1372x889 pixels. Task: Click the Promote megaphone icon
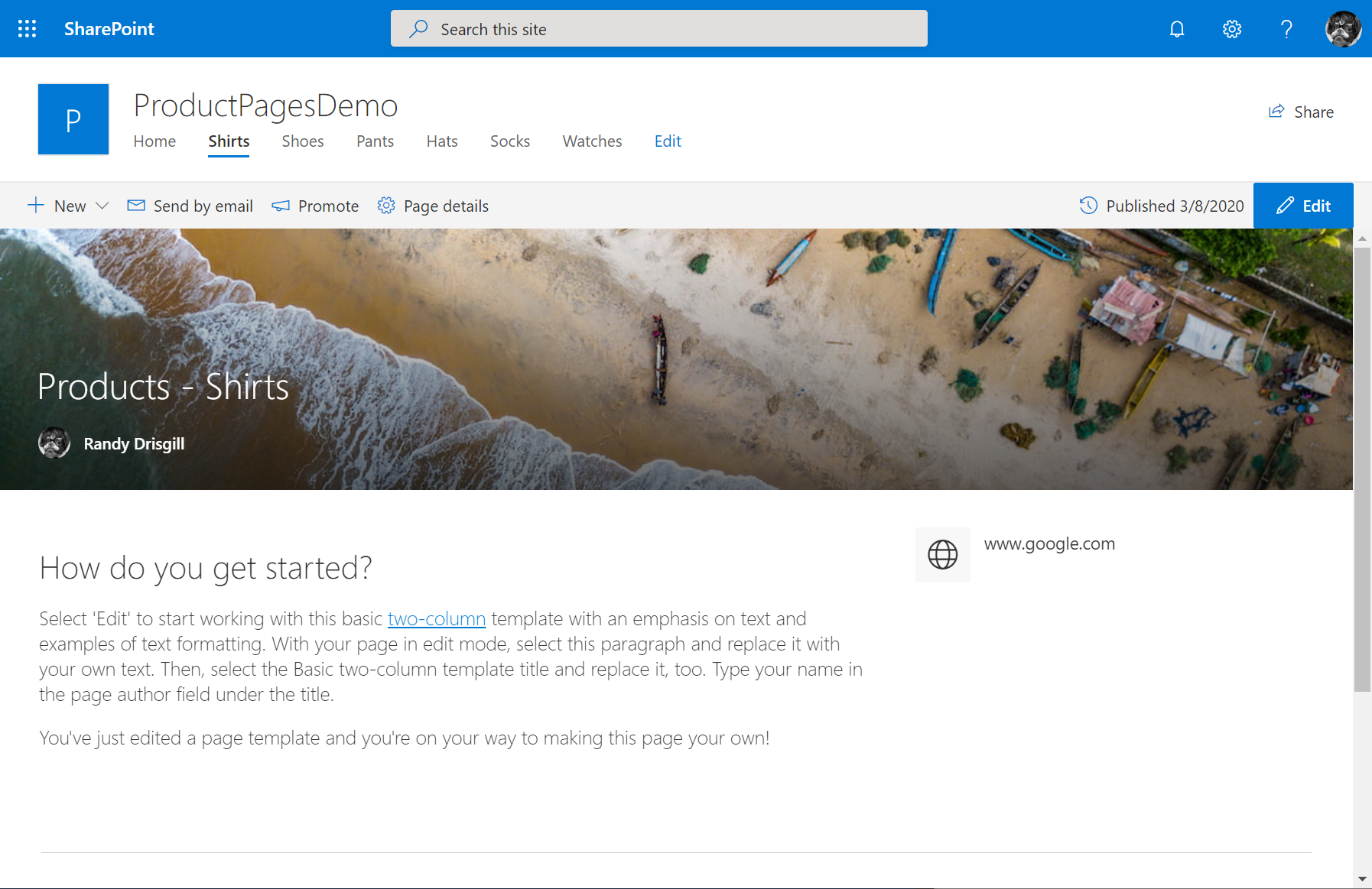[x=280, y=205]
